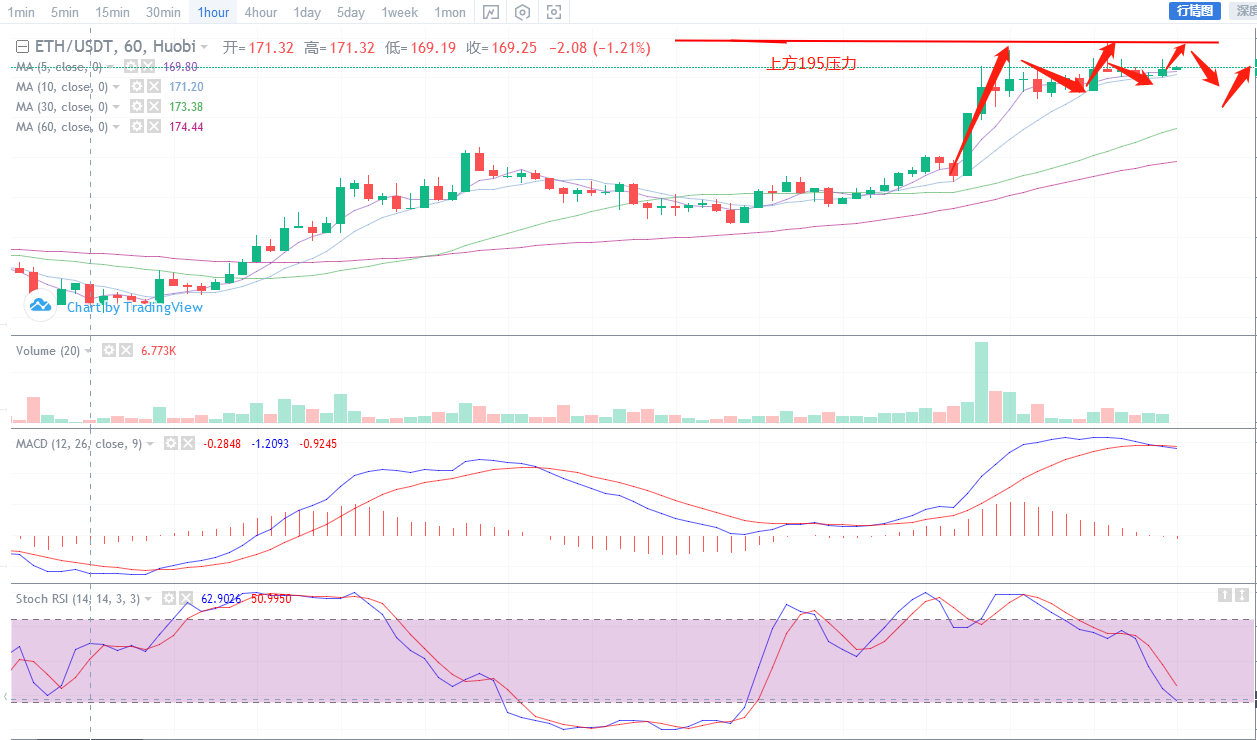The image size is (1257, 740).
Task: Click the 上方195压力 annotation text
Action: [x=811, y=63]
